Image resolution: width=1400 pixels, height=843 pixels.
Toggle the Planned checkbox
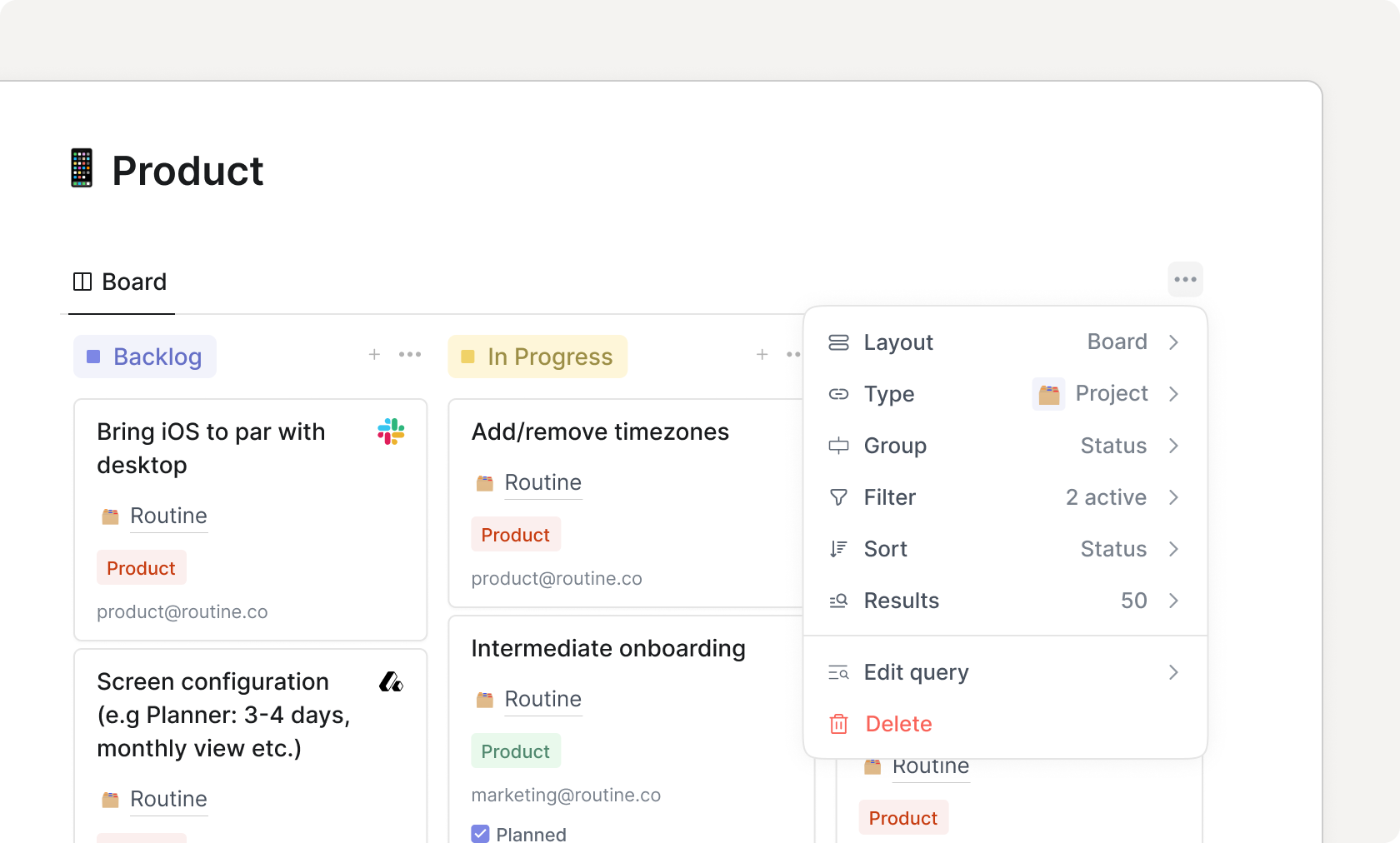click(x=481, y=834)
